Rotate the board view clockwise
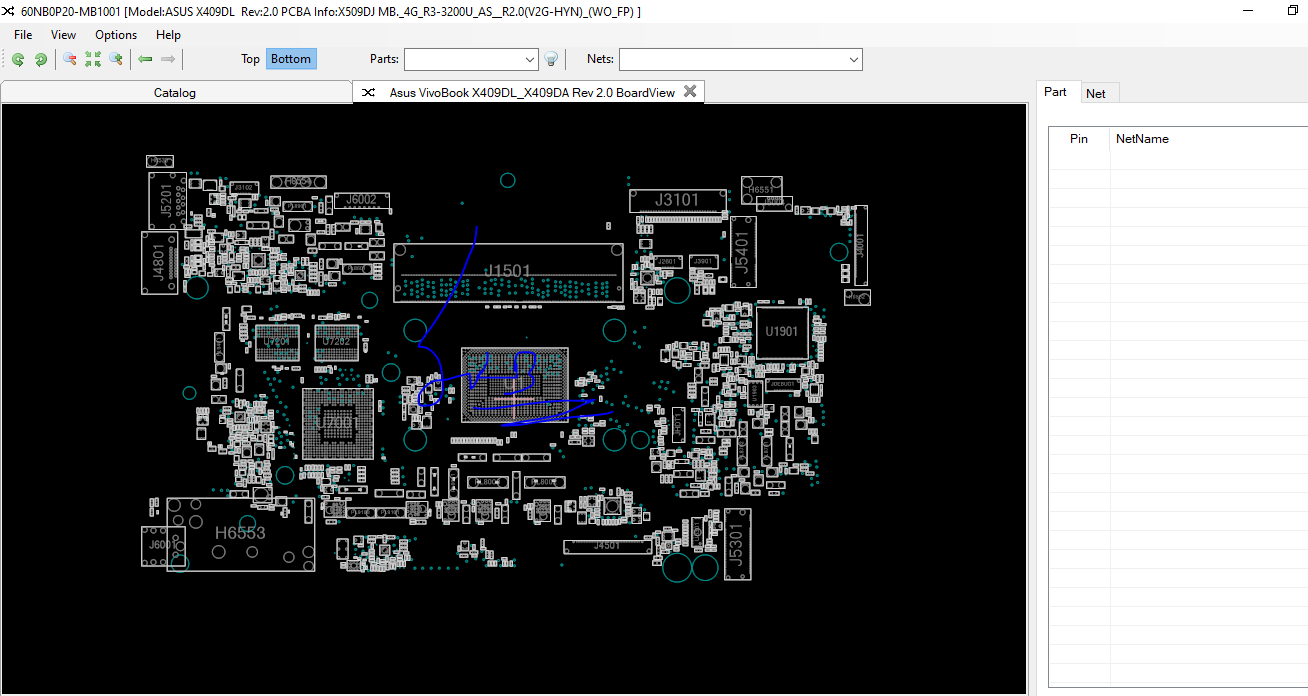The image size is (1308, 696). point(41,59)
